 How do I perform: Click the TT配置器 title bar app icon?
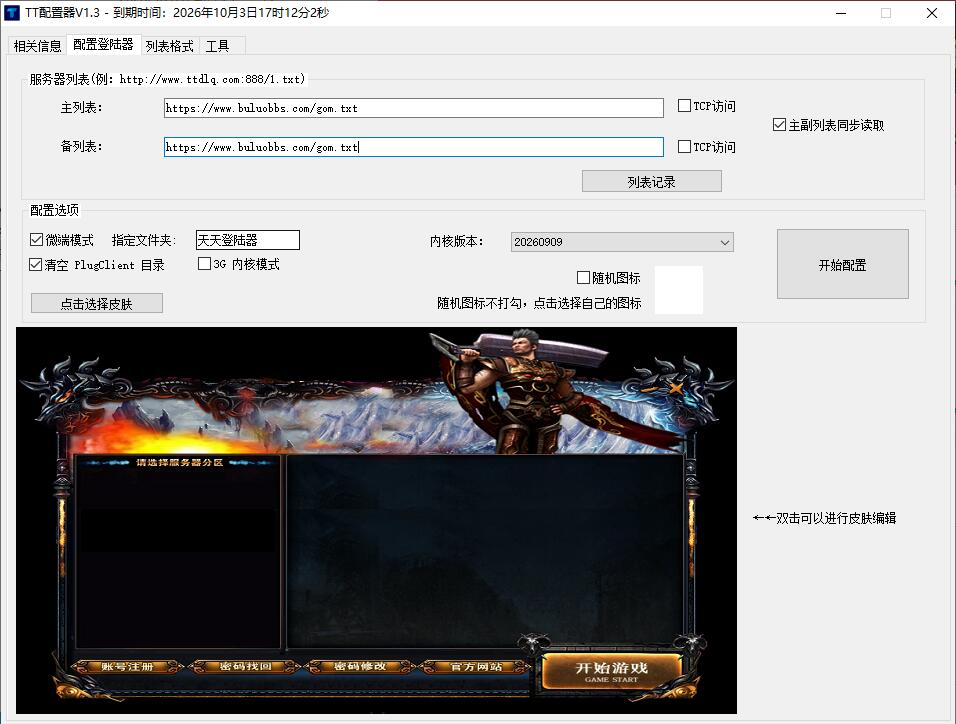tap(12, 13)
